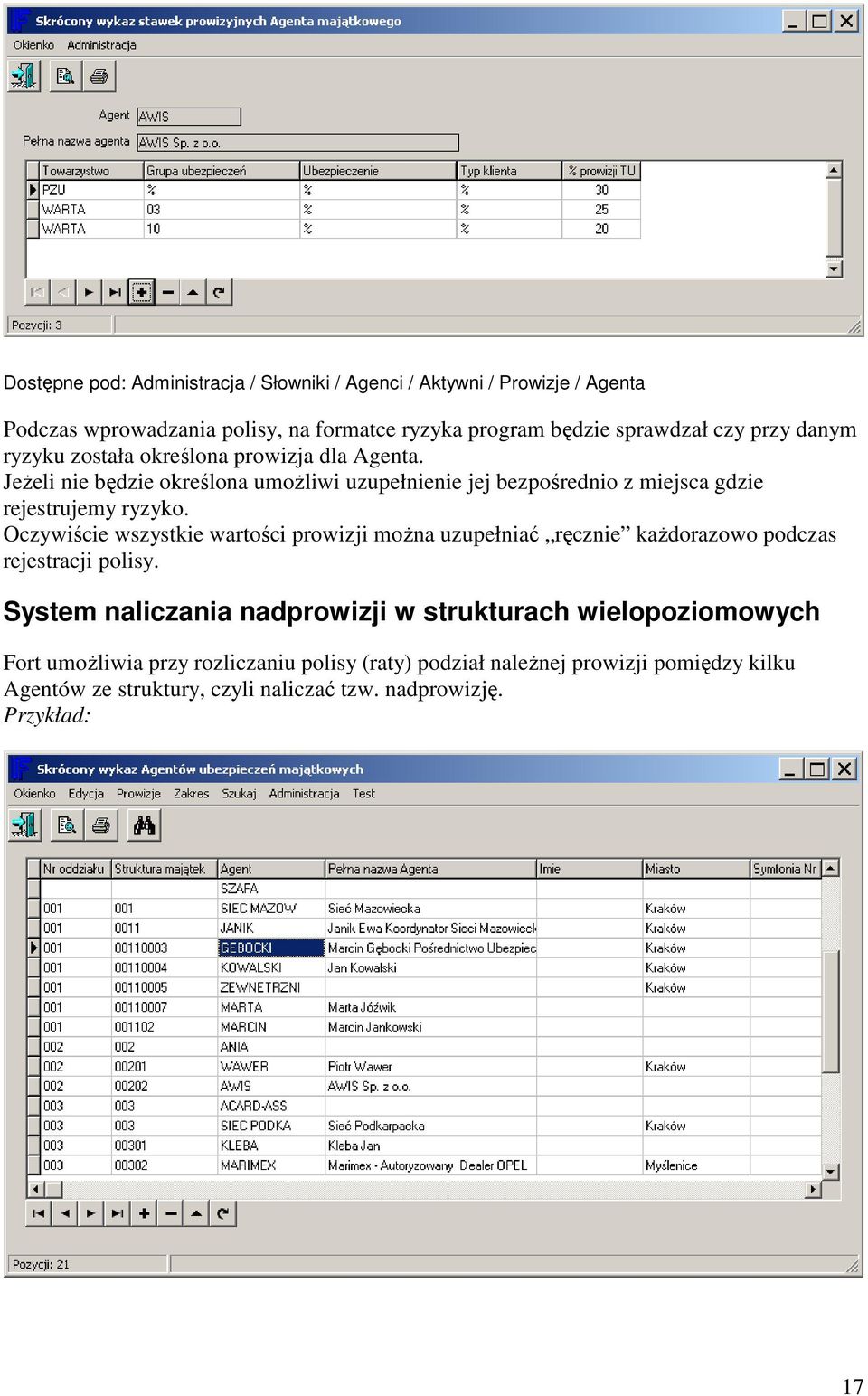868x1396 pixels.
Task: Go to previous record in agents list navigator
Action: (x=65, y=1213)
